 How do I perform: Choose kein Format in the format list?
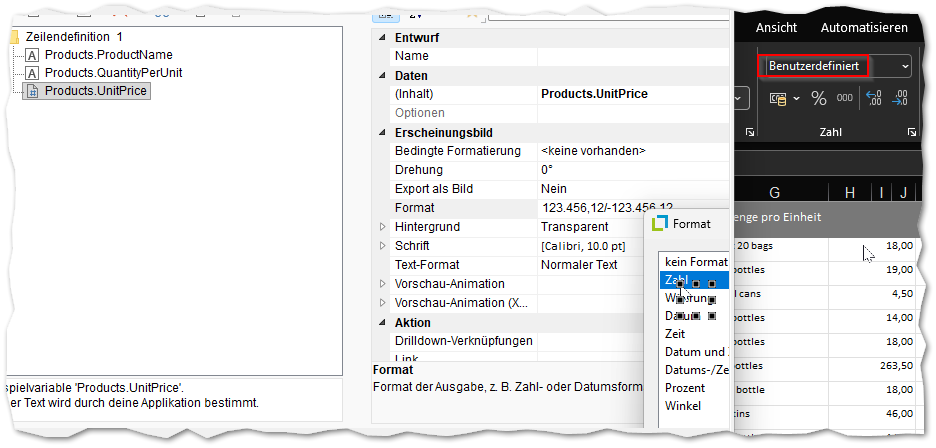coord(696,262)
